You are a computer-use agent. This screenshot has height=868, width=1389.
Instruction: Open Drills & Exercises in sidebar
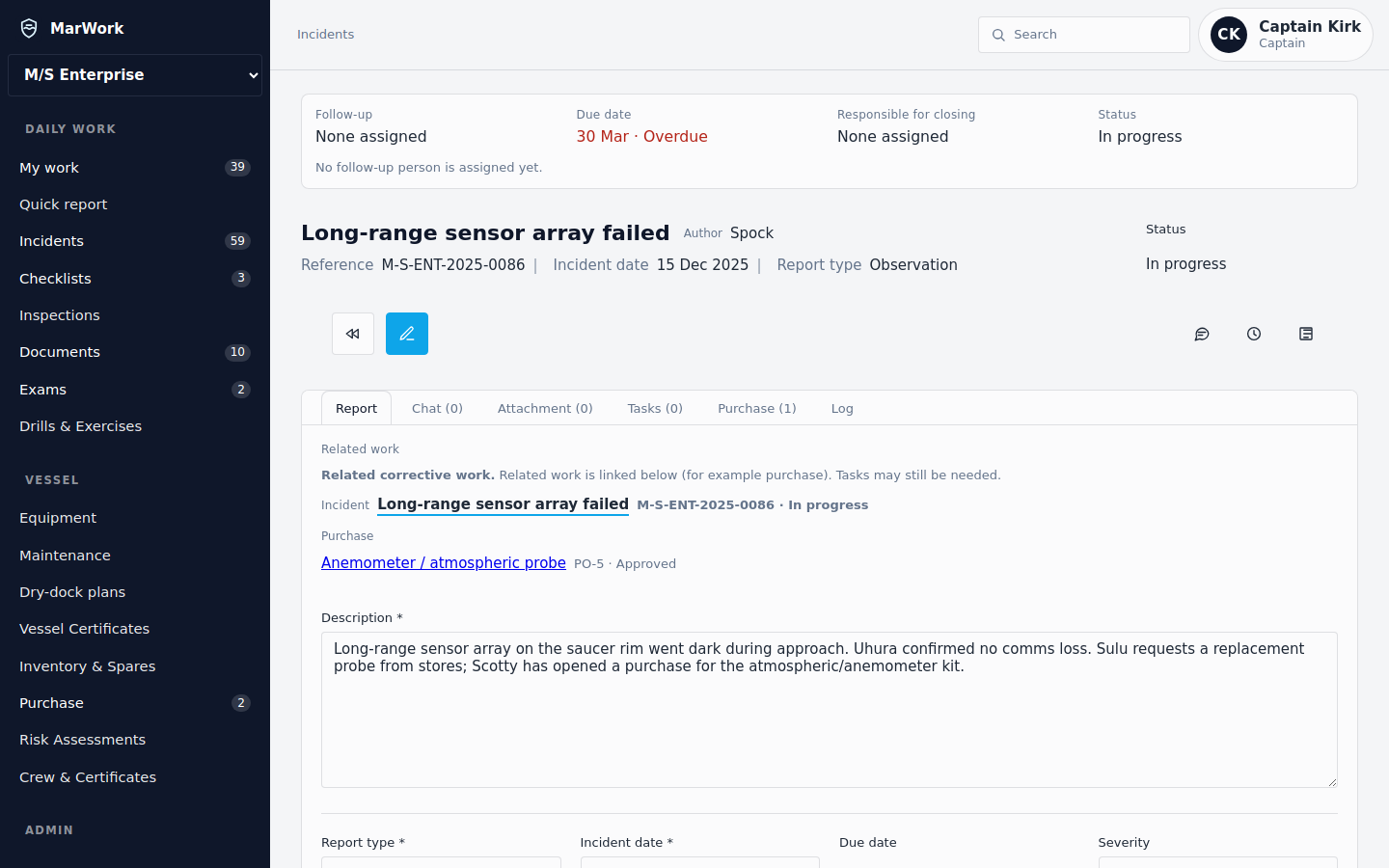pos(135,426)
